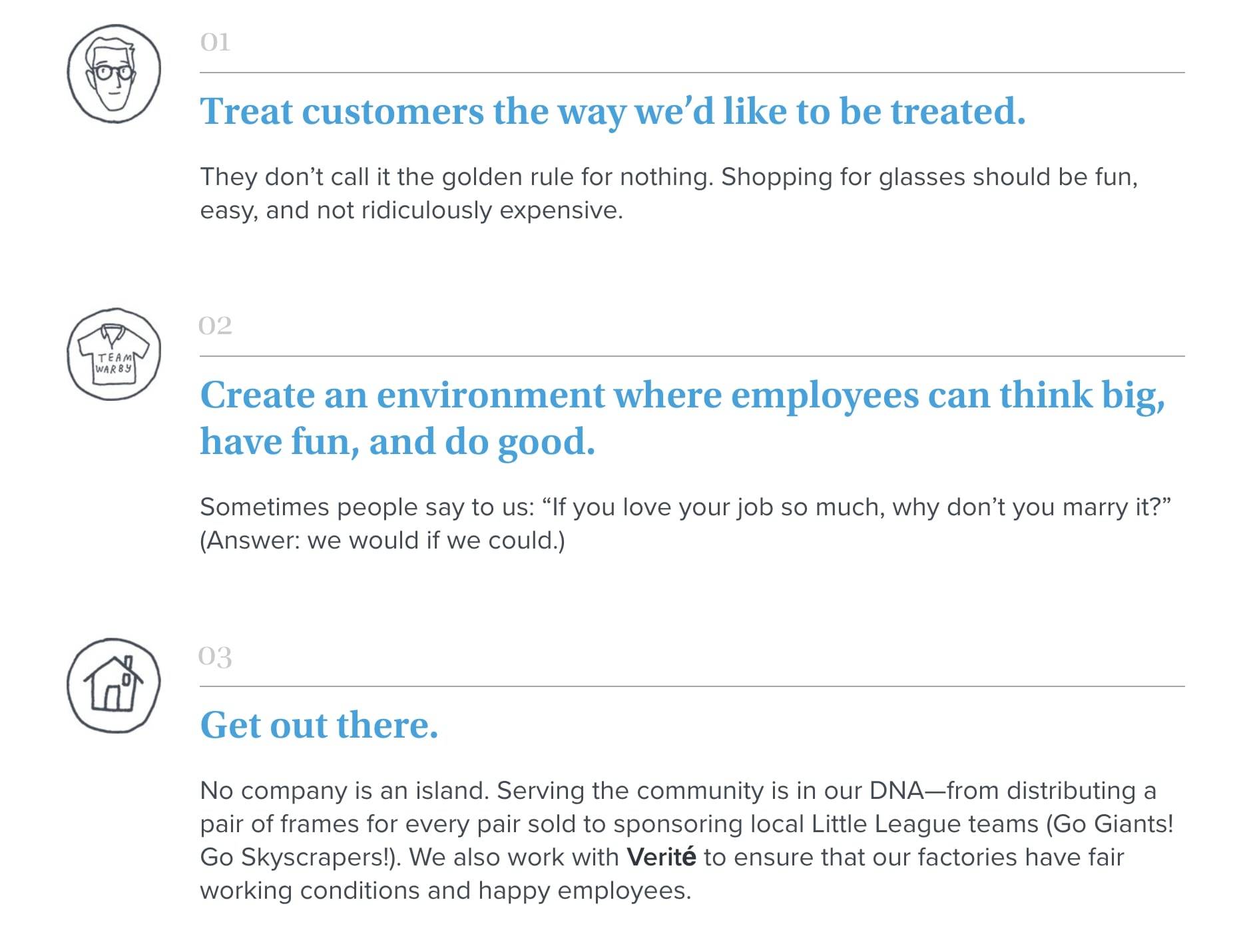Click the "why don't you marry it?" paragraph
This screenshot has height=952, width=1249.
coord(686,523)
